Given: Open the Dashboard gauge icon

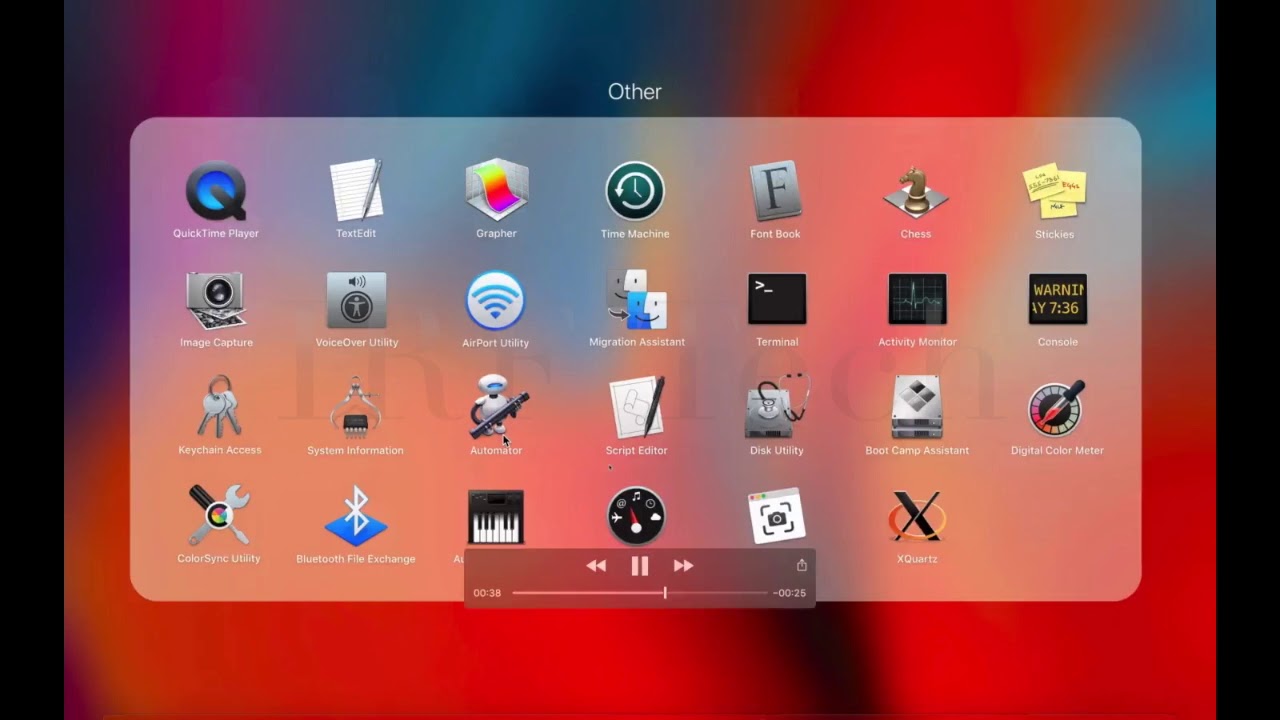Looking at the screenshot, I should point(636,516).
